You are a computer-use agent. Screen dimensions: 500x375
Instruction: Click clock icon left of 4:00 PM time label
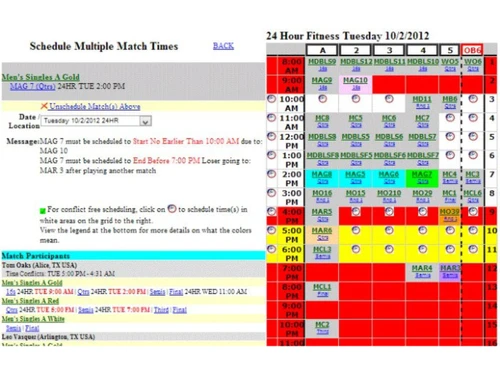point(272,211)
